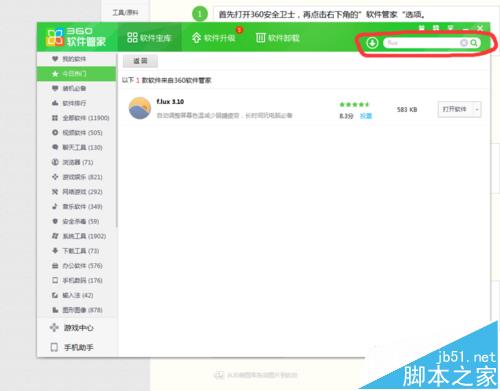Image resolution: width=500 pixels, height=391 pixels.
Task: Click the f.lux app icon
Action: tap(140, 108)
